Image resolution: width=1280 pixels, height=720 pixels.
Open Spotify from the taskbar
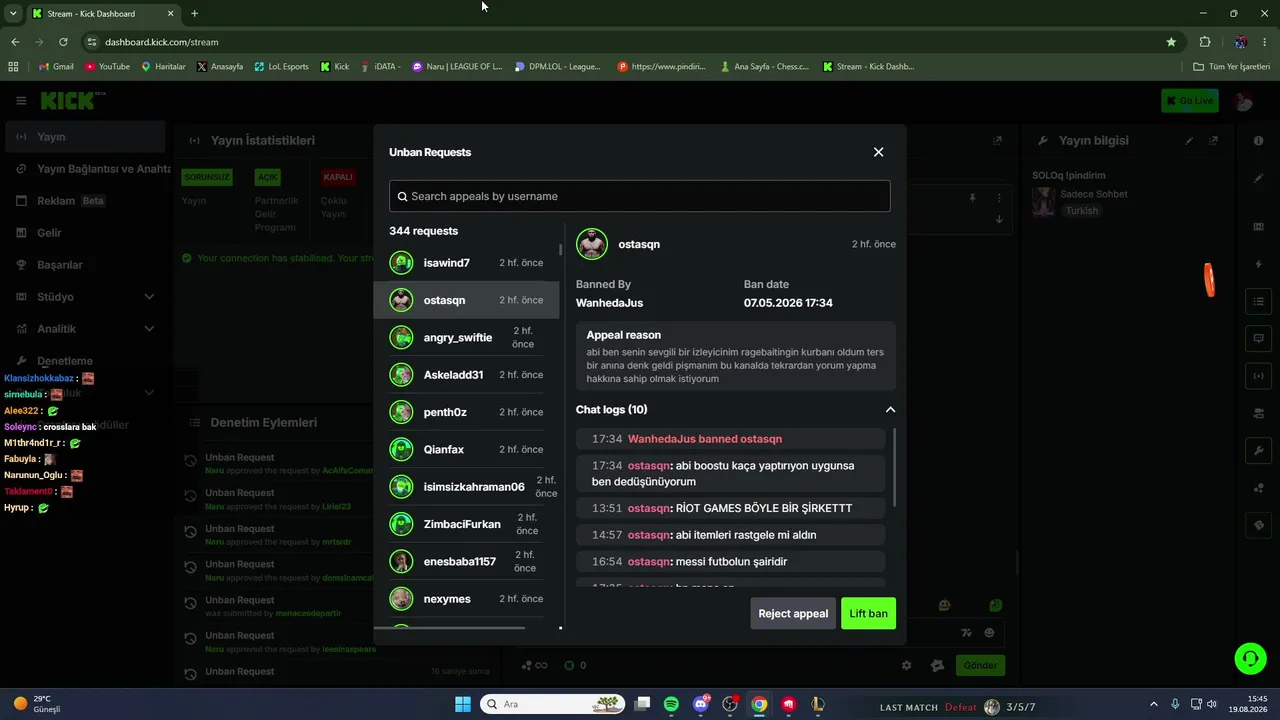click(x=671, y=704)
